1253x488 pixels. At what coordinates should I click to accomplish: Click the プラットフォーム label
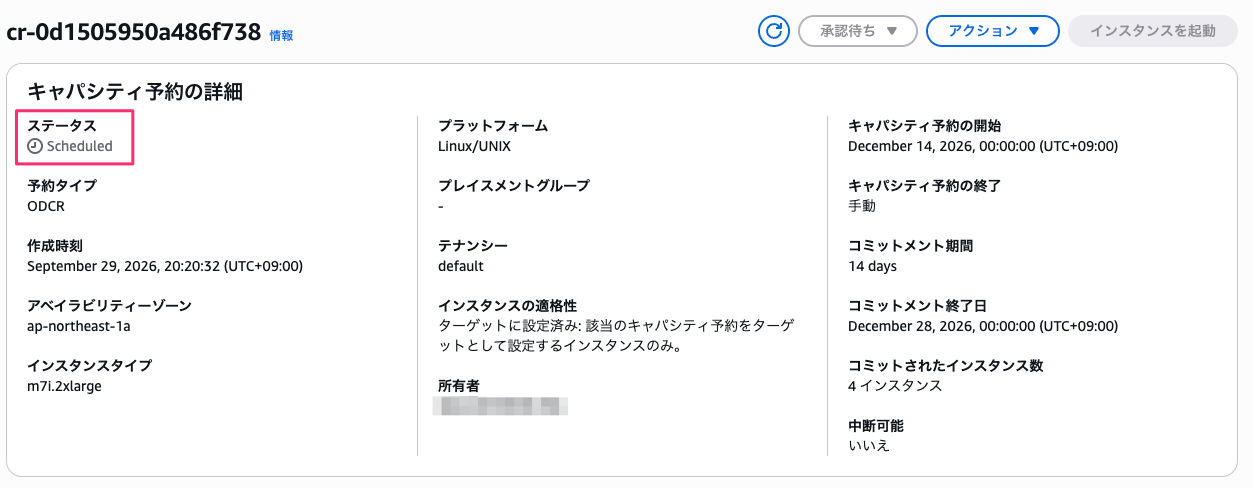[x=493, y=126]
